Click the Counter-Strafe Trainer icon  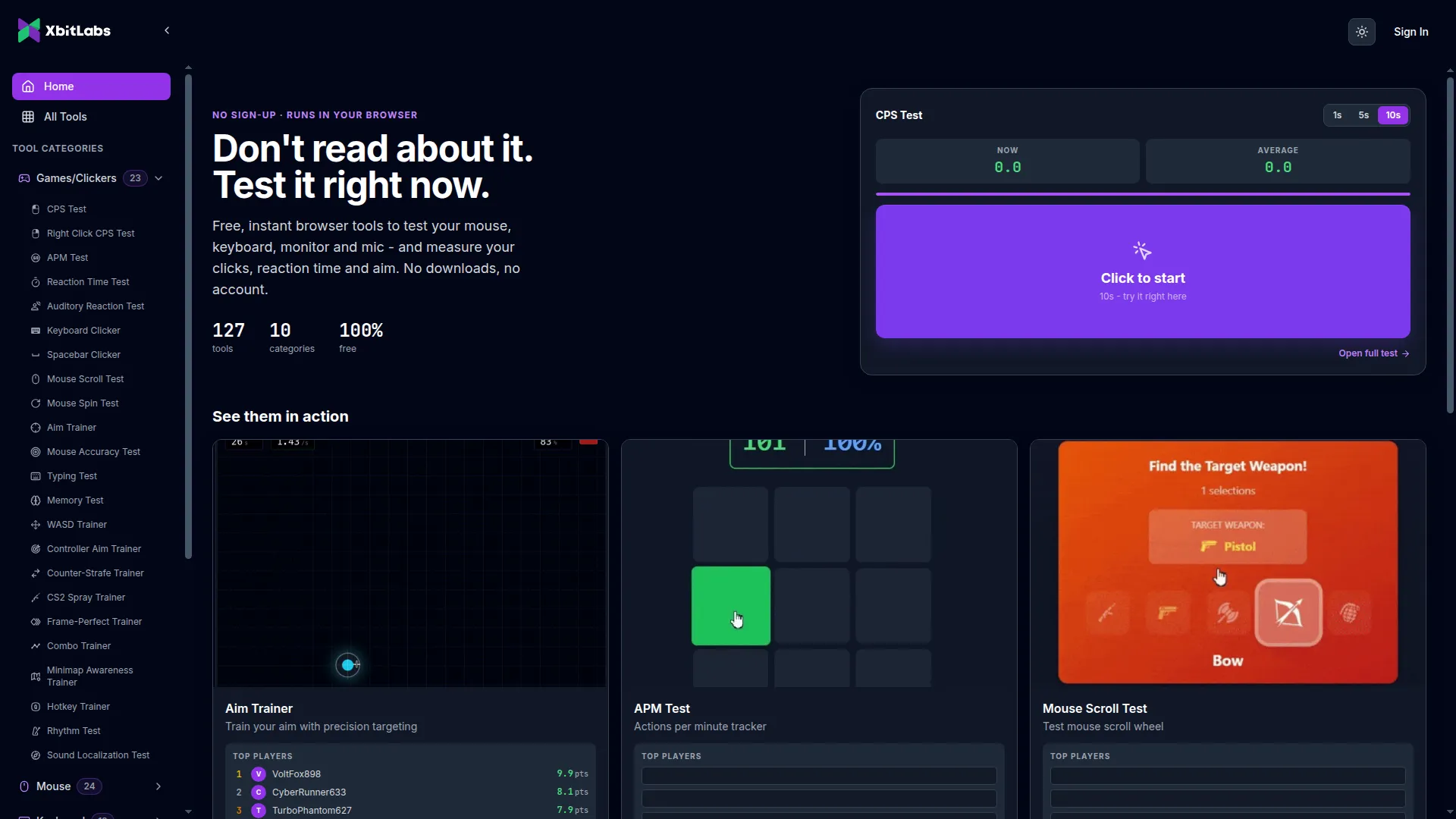(35, 573)
